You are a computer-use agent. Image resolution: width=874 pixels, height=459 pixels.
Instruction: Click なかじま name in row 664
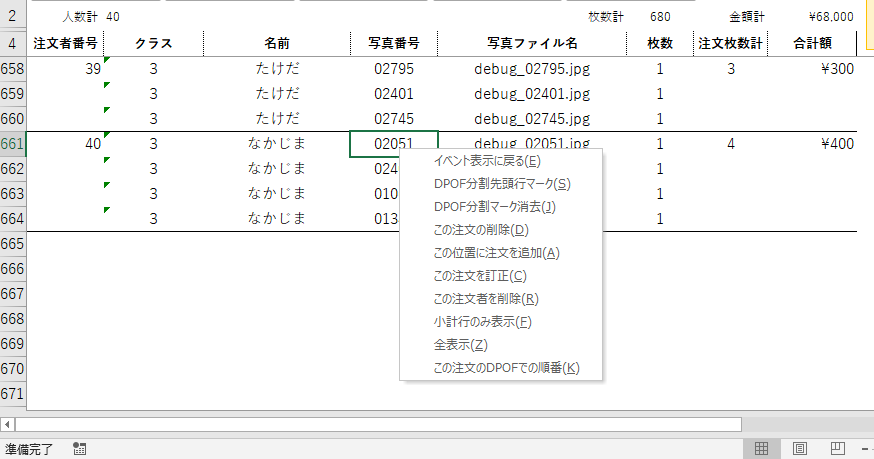pyautogui.click(x=277, y=219)
